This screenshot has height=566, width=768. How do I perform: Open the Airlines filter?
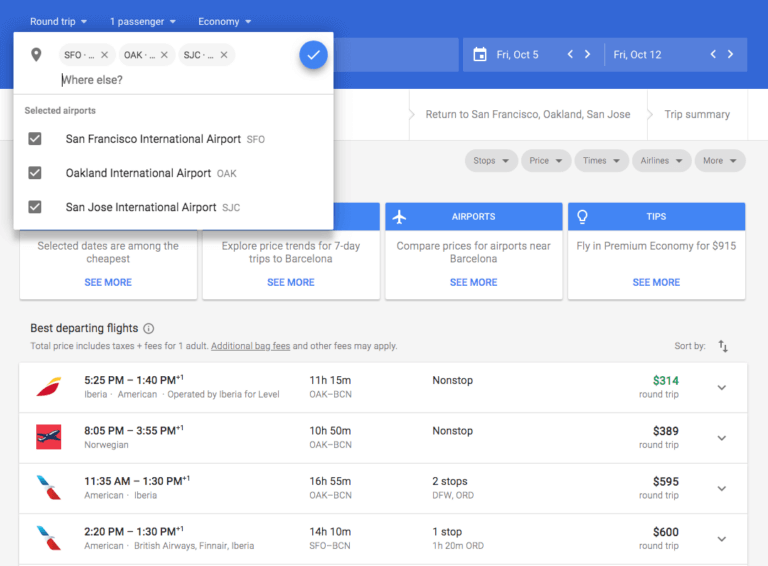click(661, 161)
